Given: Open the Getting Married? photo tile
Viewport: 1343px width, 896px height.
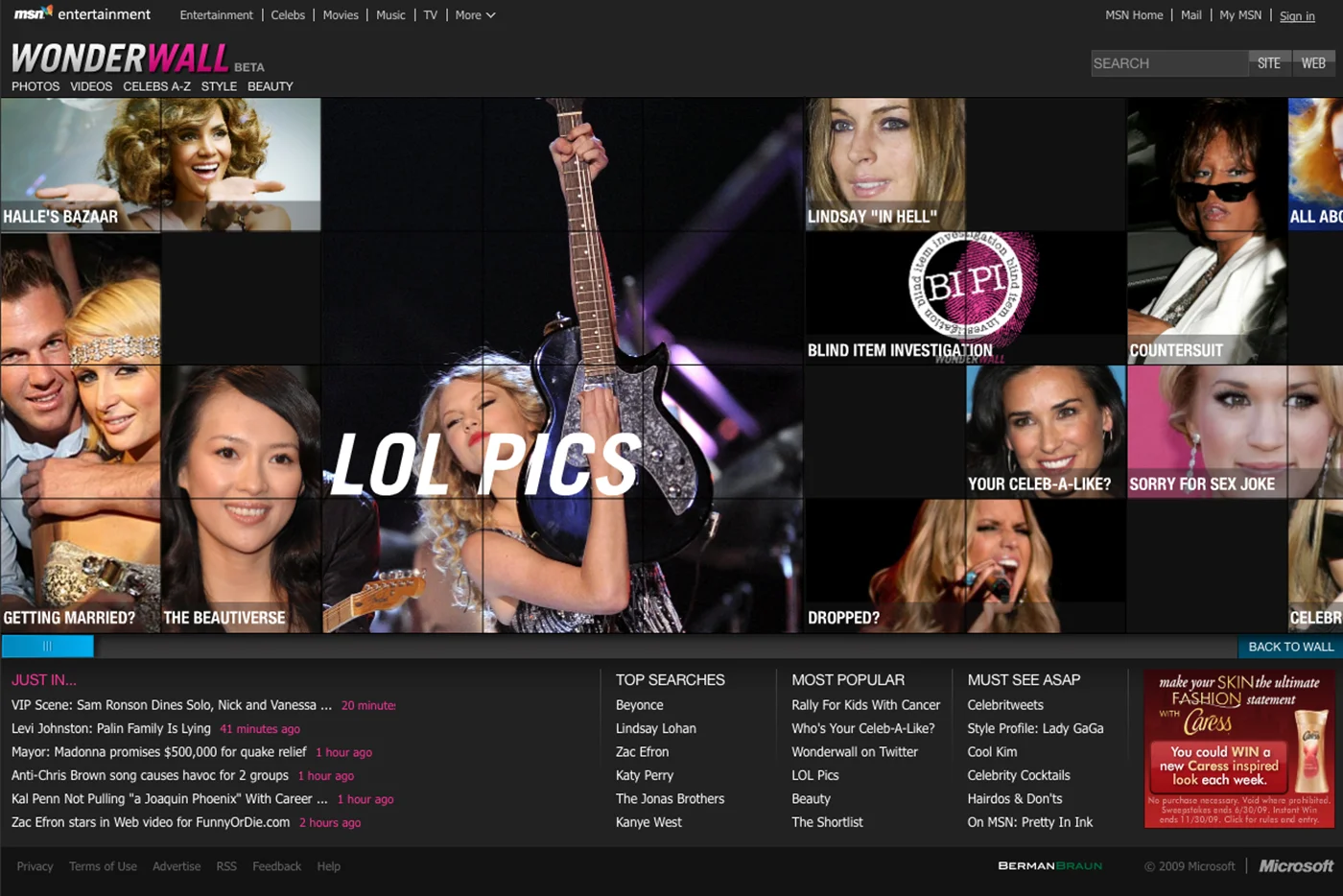Looking at the screenshot, I should pos(81,432).
